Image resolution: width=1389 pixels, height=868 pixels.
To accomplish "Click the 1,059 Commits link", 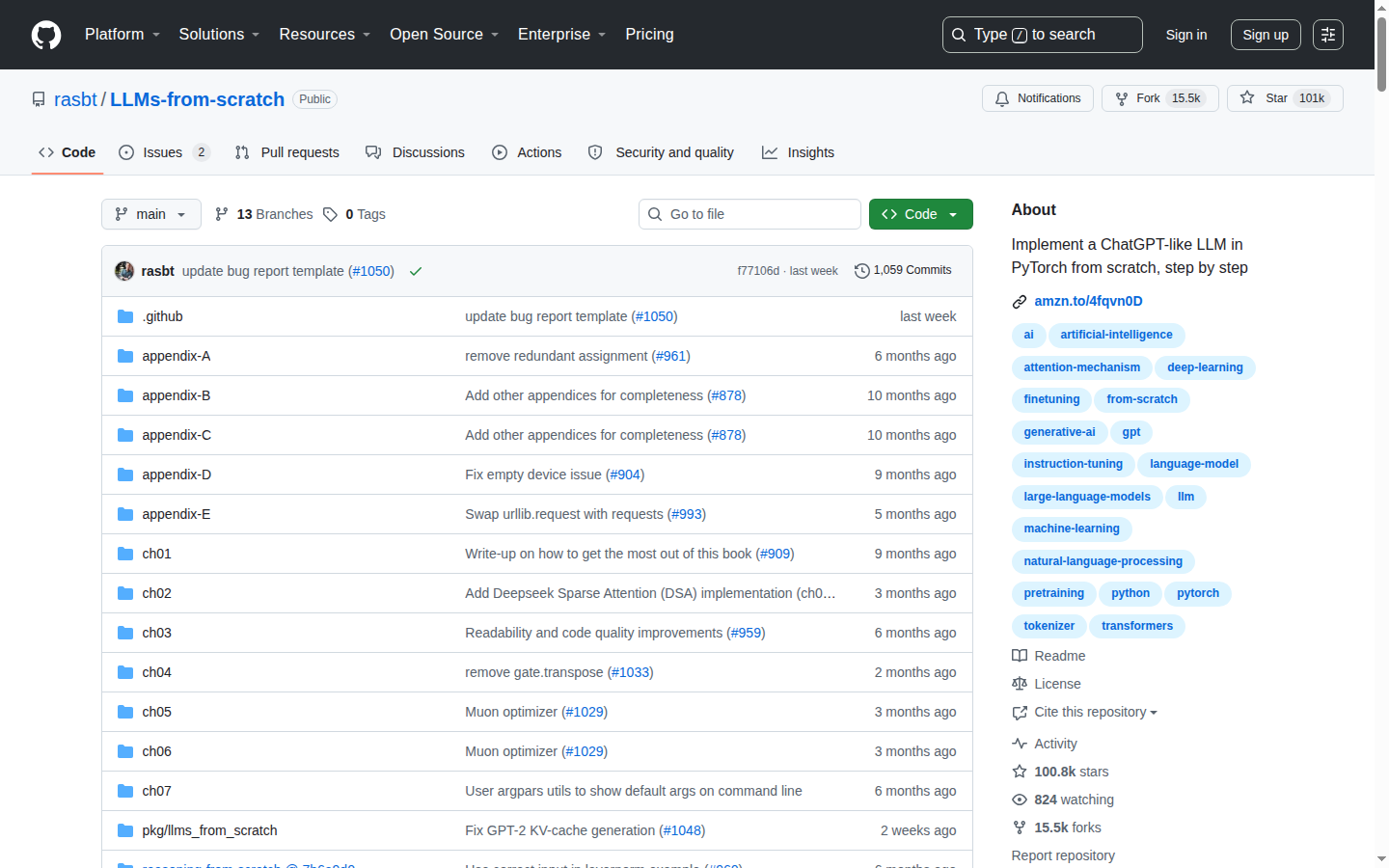I will pos(903,271).
